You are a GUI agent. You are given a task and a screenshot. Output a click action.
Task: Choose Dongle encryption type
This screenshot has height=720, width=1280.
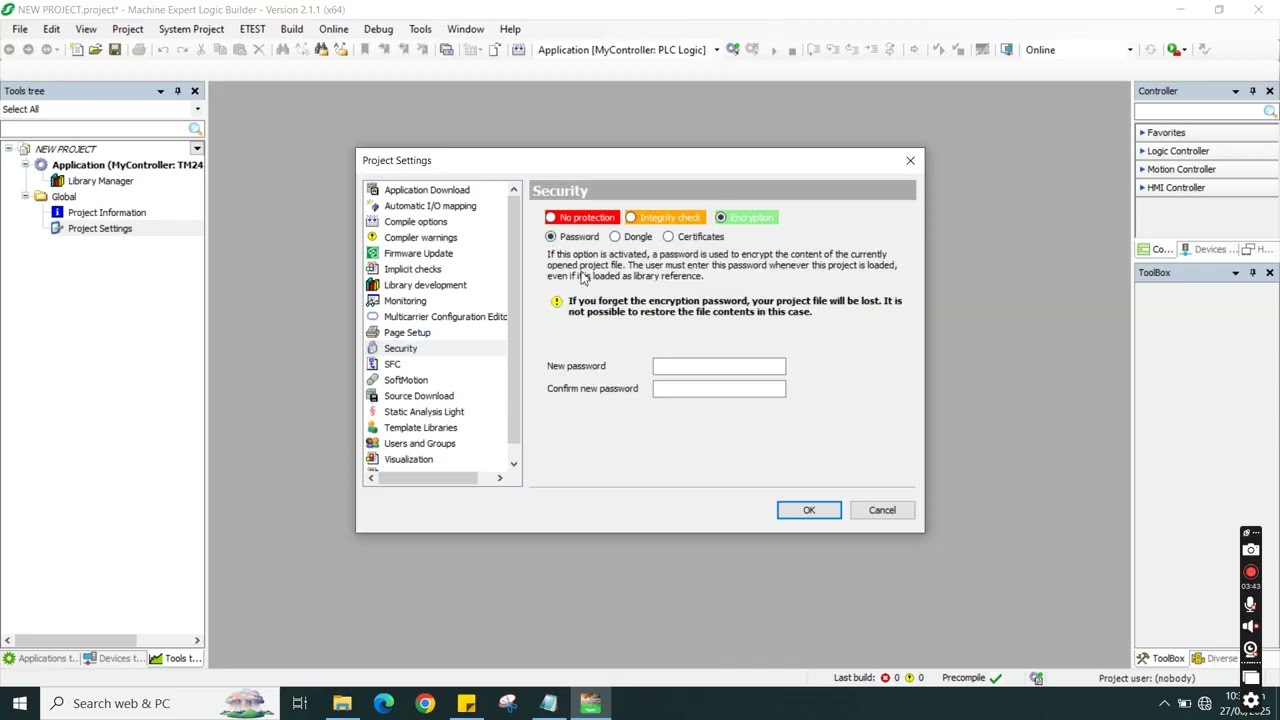point(615,237)
